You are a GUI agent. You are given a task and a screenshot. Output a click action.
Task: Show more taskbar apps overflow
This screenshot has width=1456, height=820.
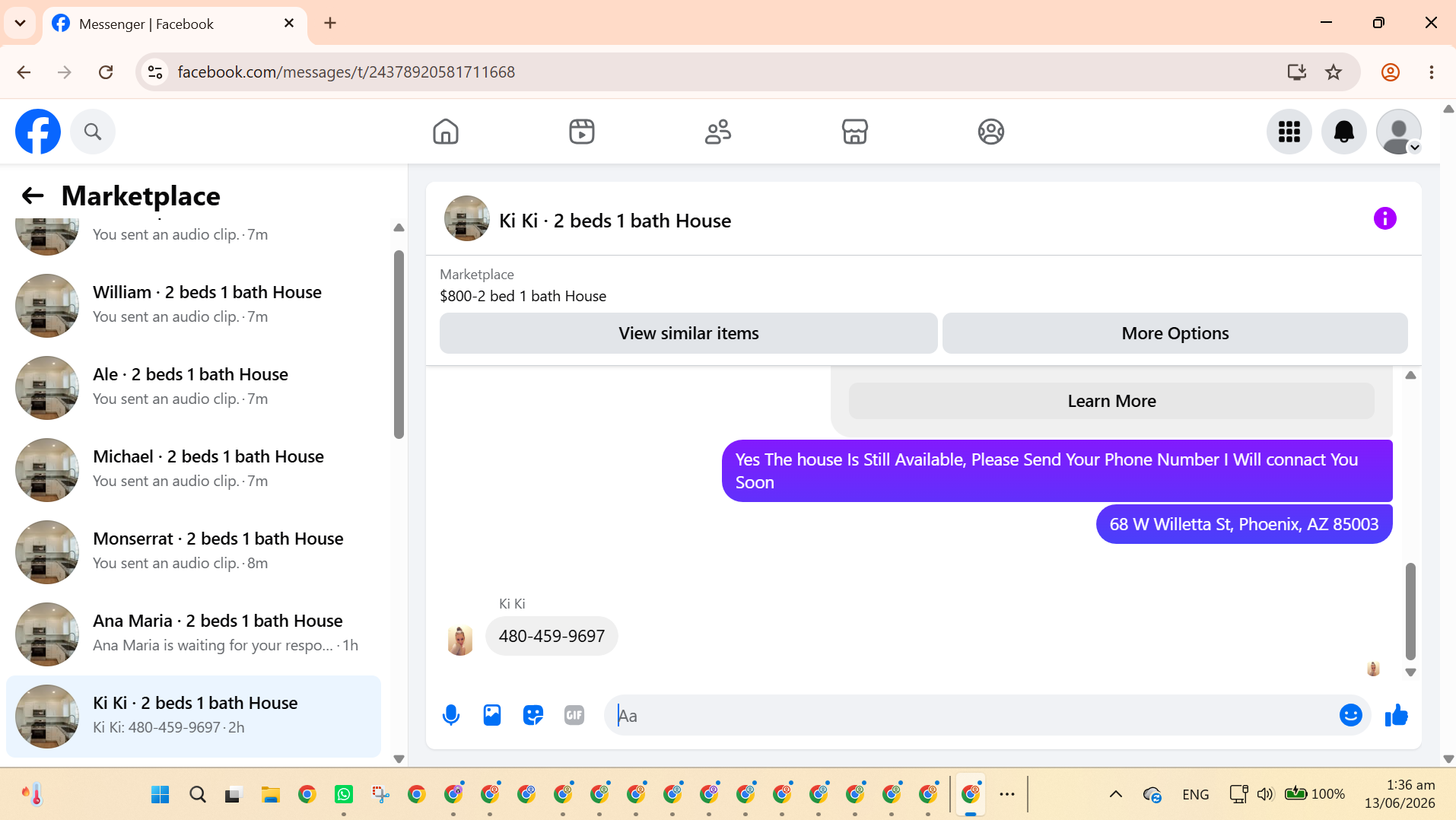coord(1007,794)
